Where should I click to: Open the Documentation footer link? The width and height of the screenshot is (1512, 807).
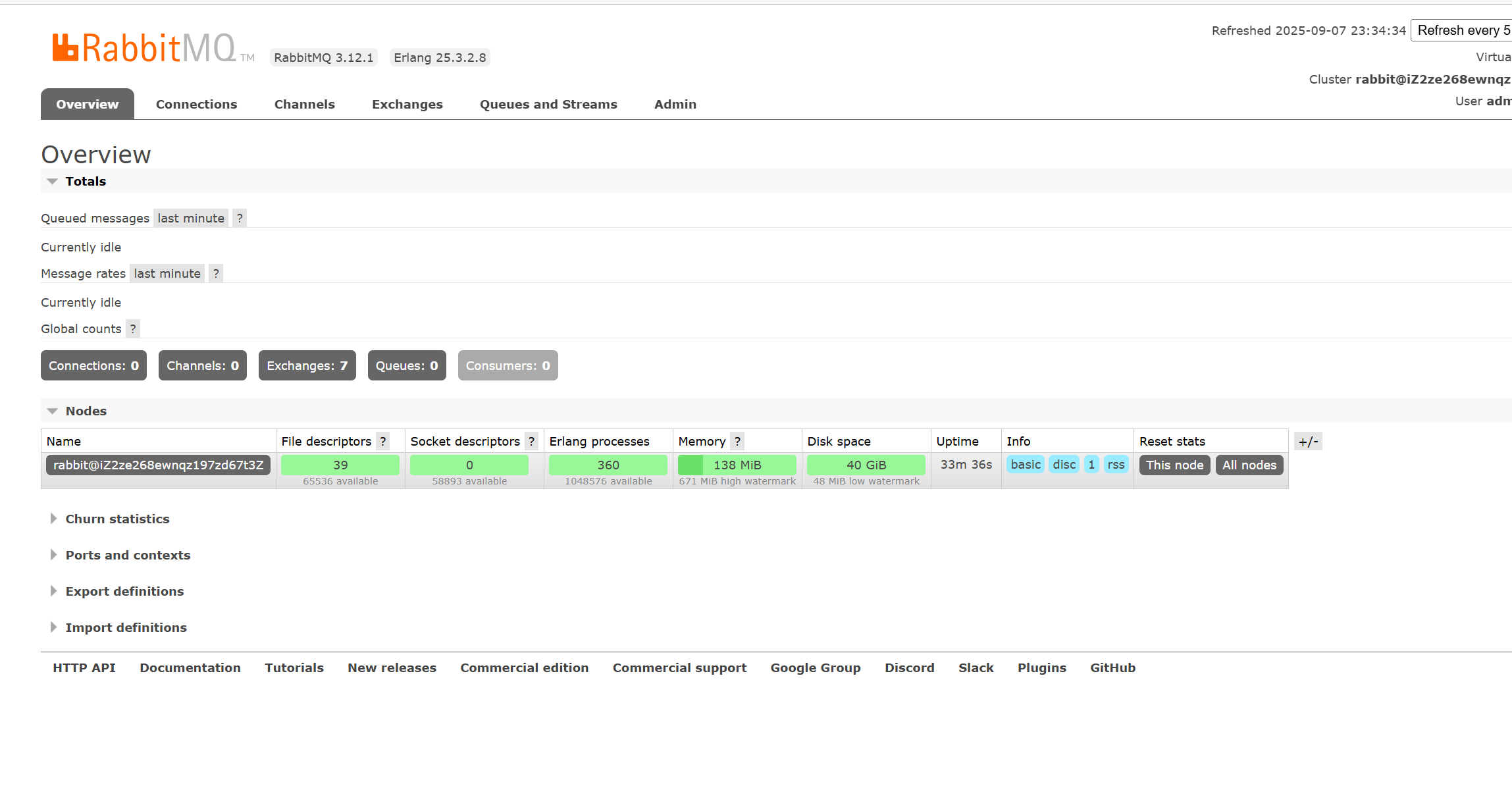click(x=190, y=667)
